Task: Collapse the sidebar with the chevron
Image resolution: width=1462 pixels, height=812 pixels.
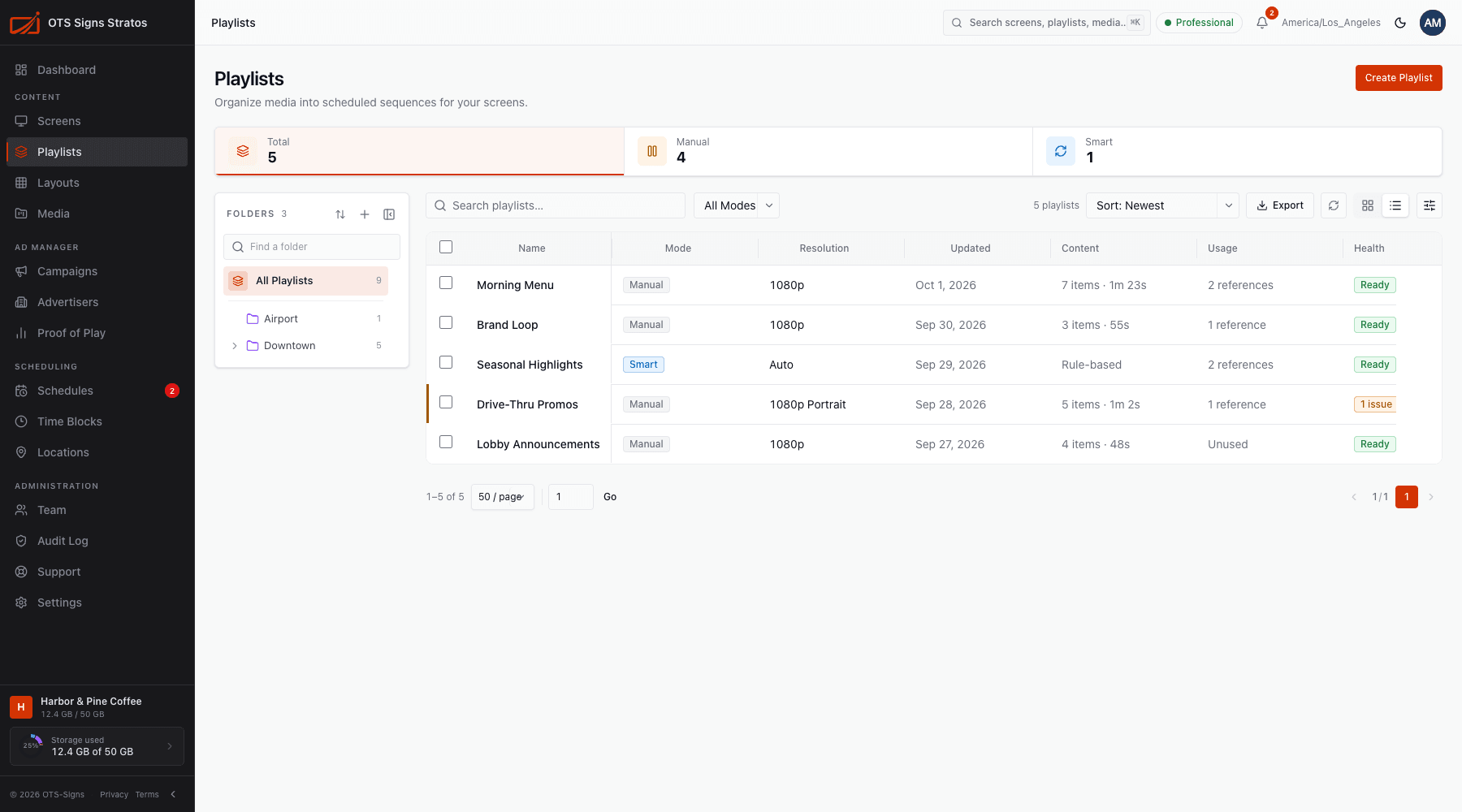Action: [173, 794]
